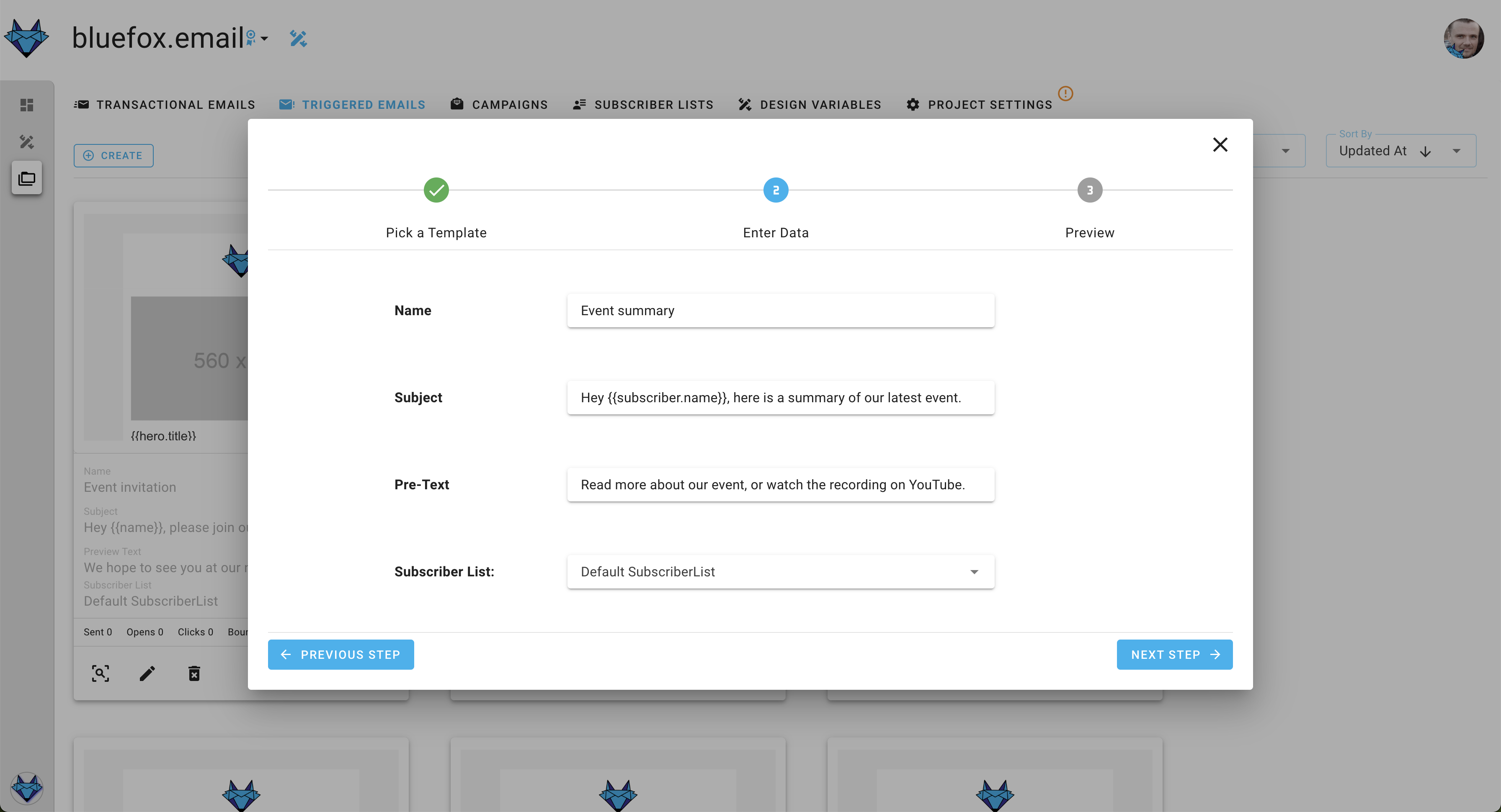This screenshot has width=1501, height=812.
Task: Switch to the Triggered Emails tab
Action: (x=352, y=105)
